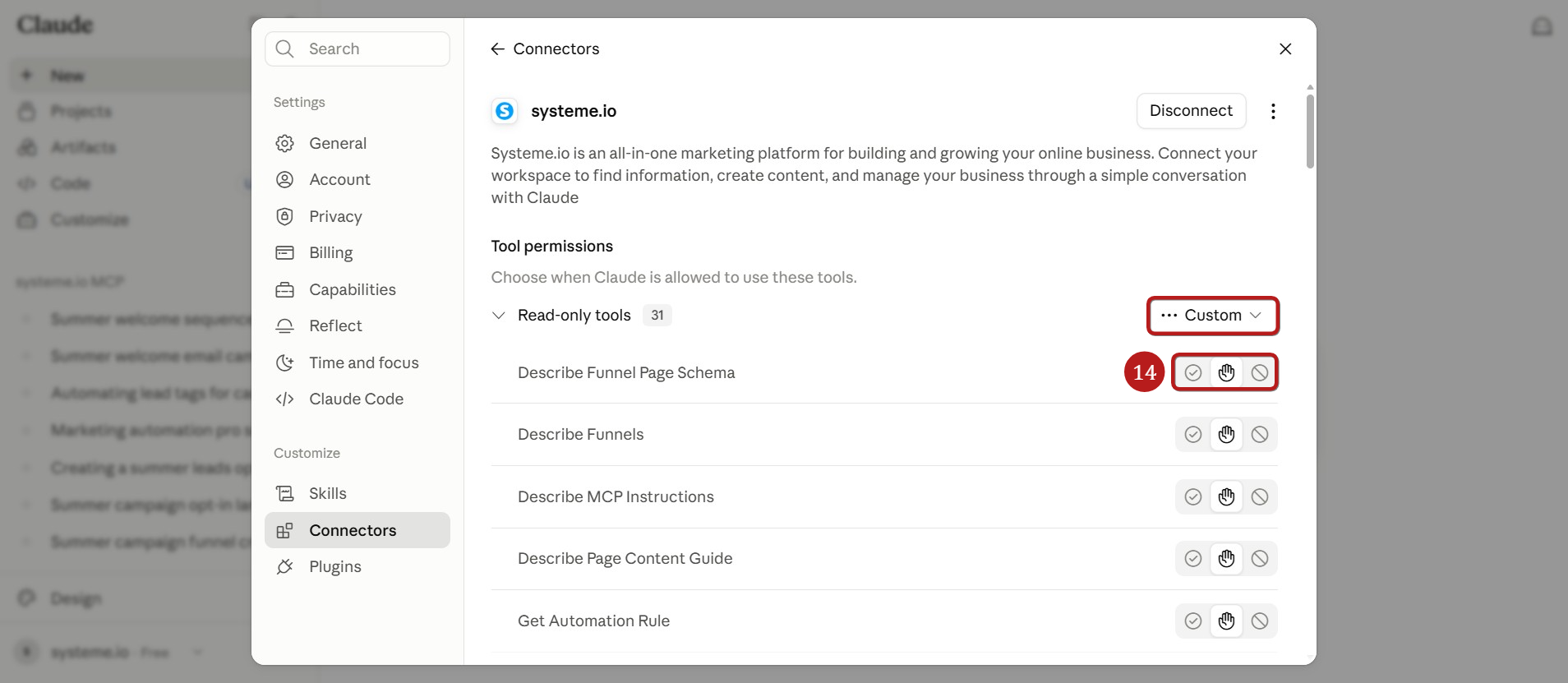The image size is (1568, 683).
Task: Click the back arrow next to Connectors
Action: click(497, 49)
